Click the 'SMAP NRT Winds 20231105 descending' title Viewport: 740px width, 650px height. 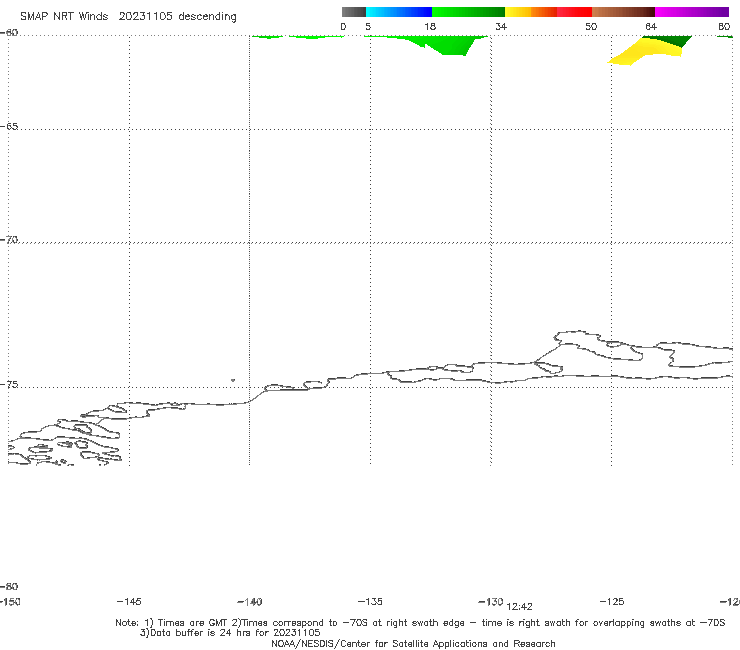(128, 17)
